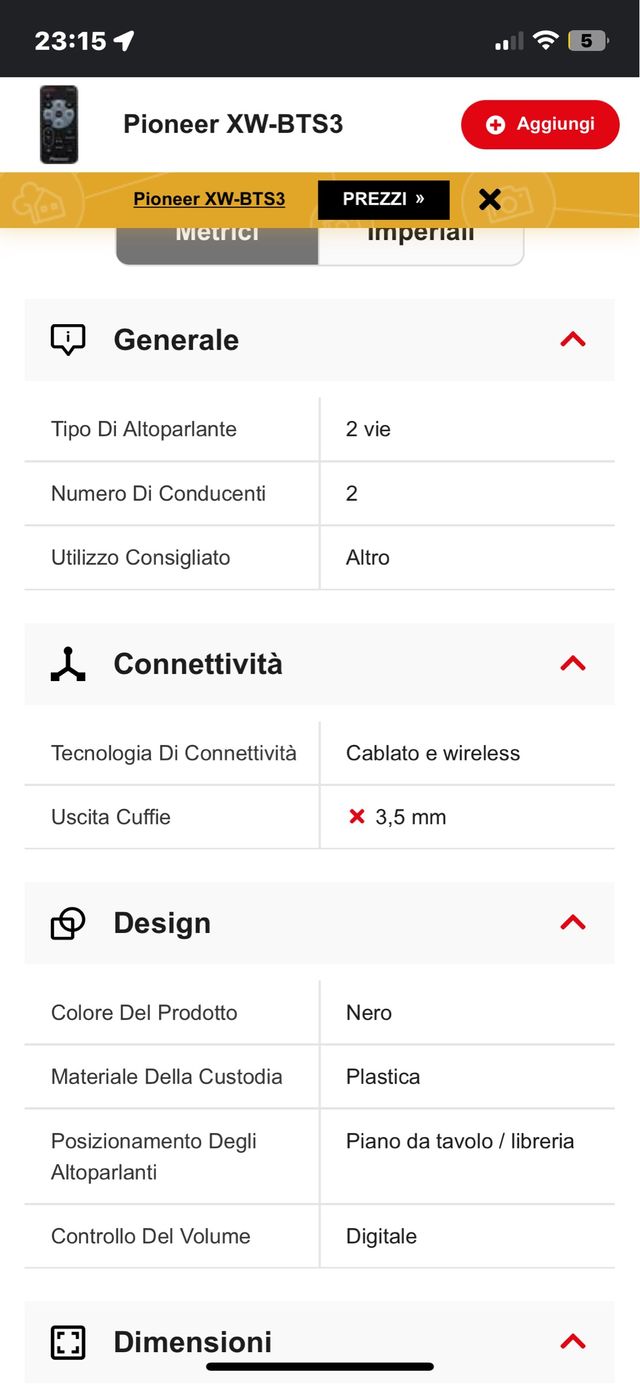This screenshot has width=640, height=1384.
Task: Tap the Wi-Fi status icon
Action: [x=545, y=40]
